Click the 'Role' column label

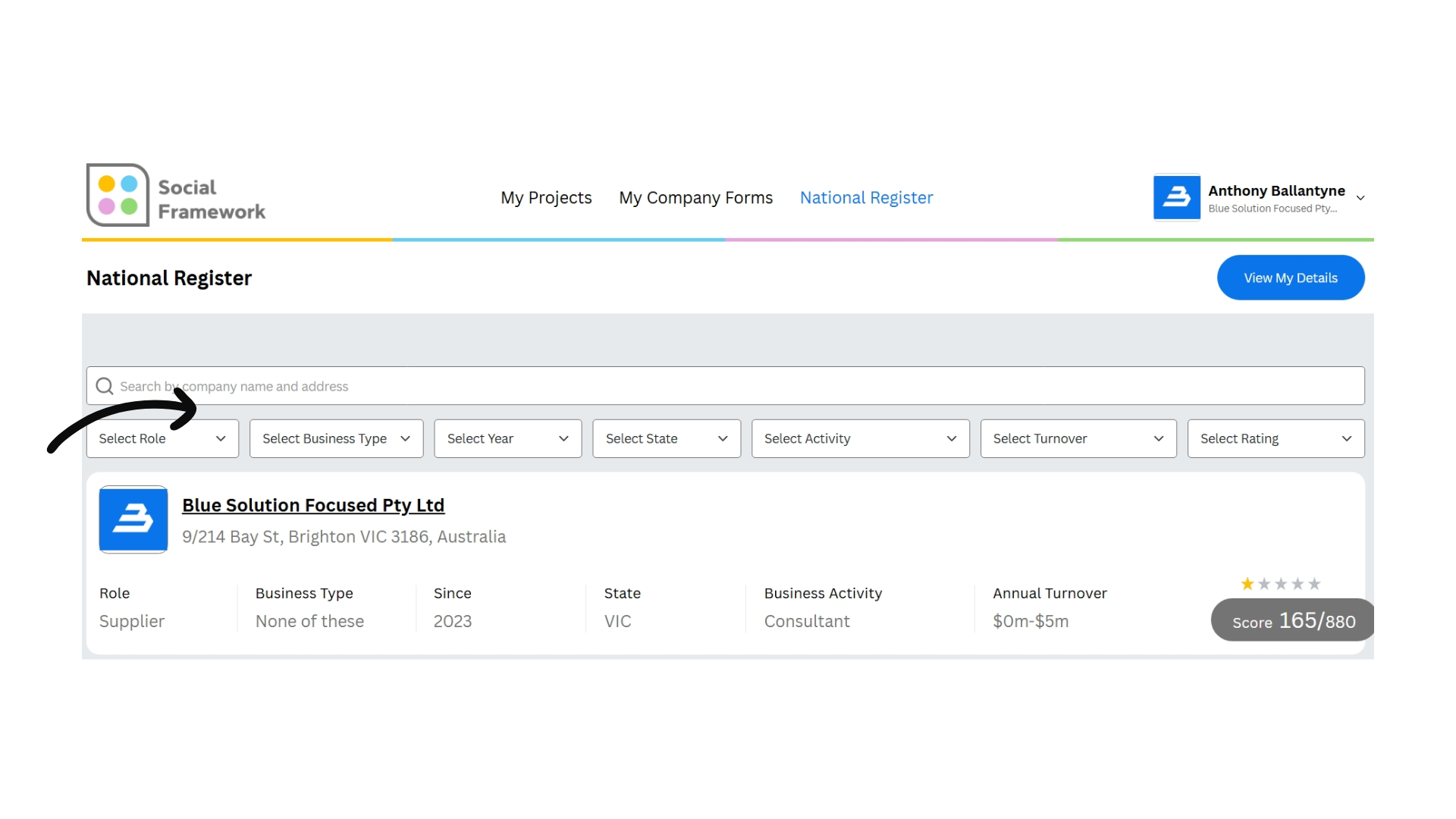point(115,593)
